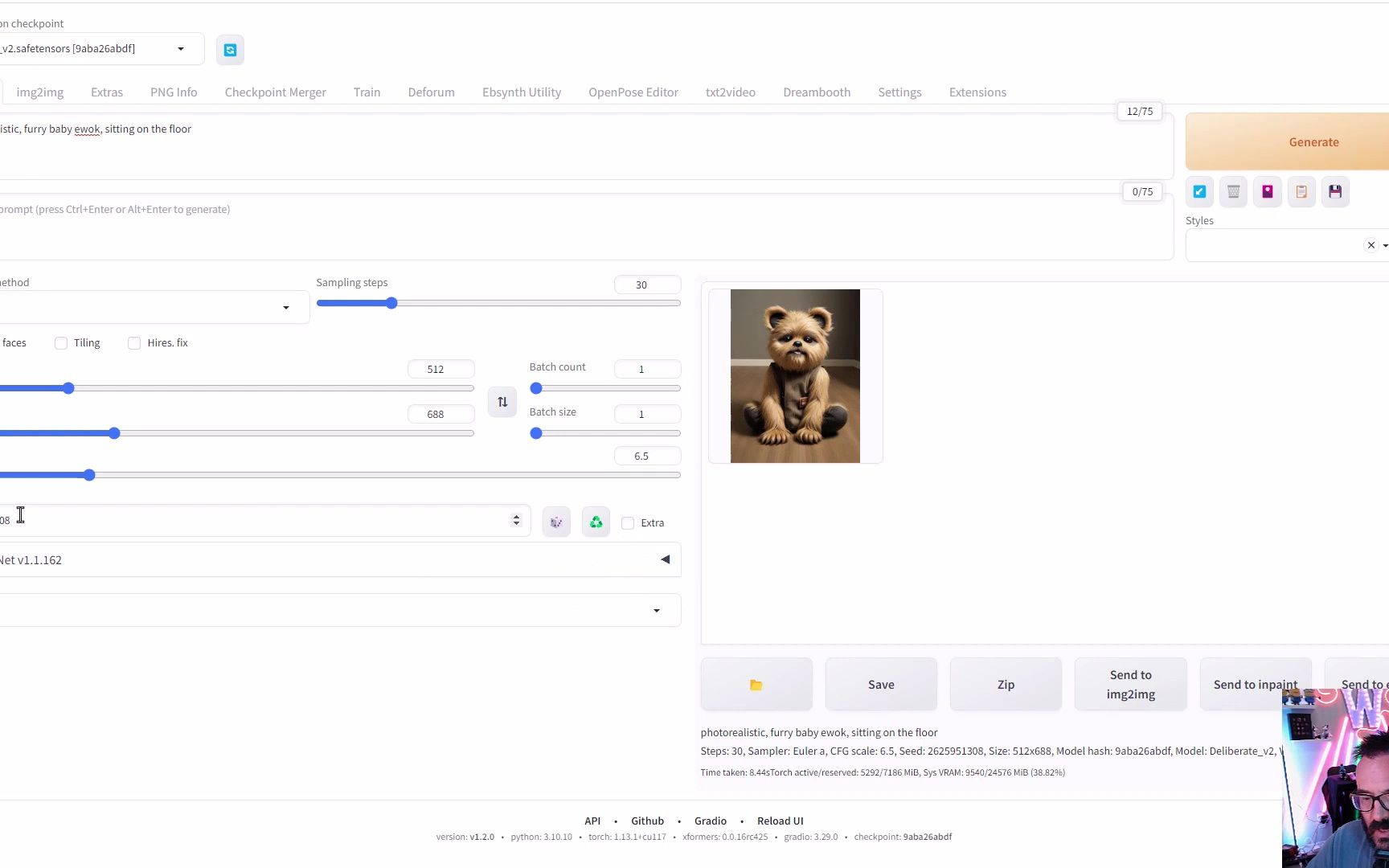Click the dice random seed icon
Image resolution: width=1389 pixels, height=868 pixels.
click(556, 522)
